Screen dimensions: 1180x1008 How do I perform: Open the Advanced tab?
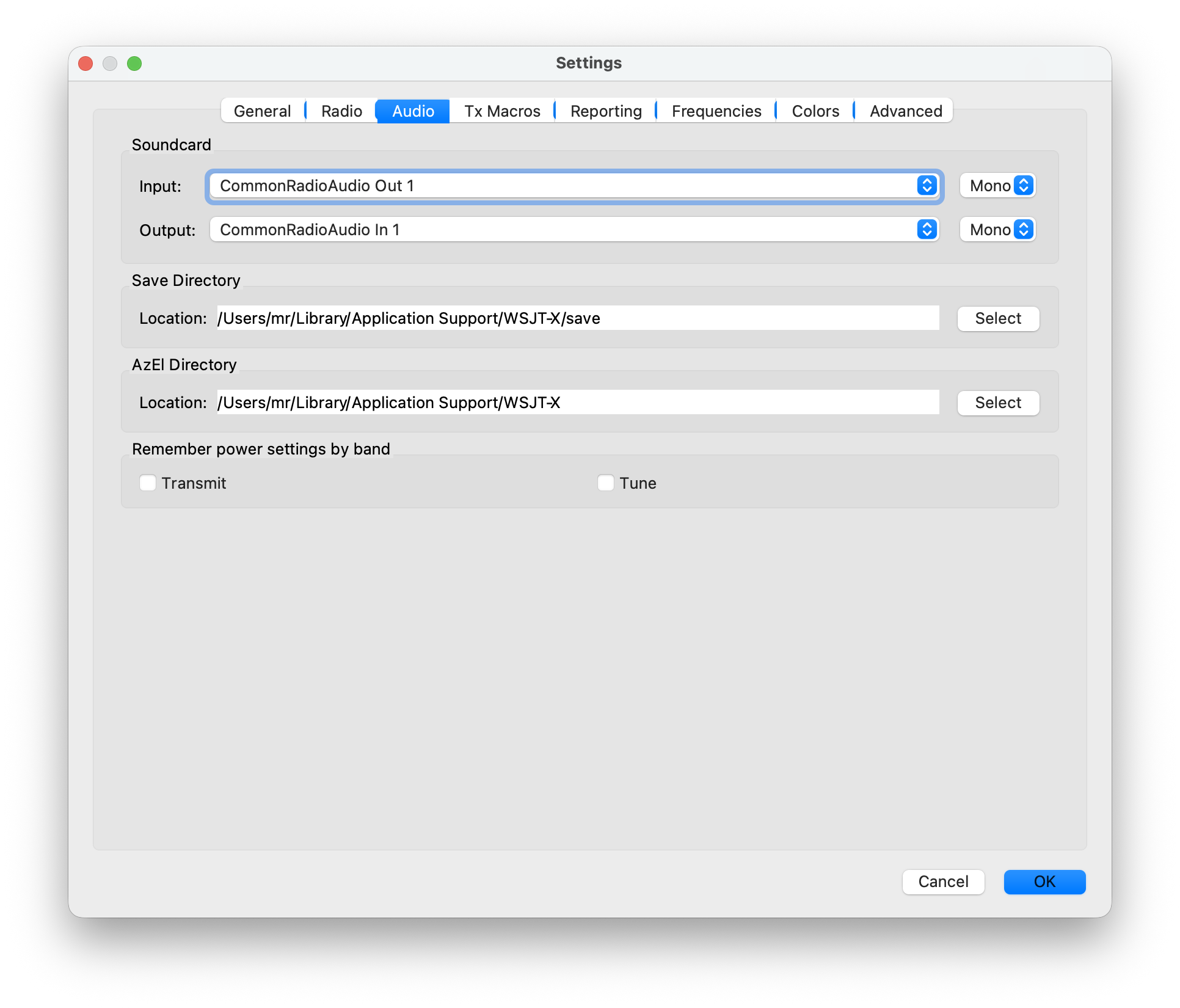pos(906,111)
